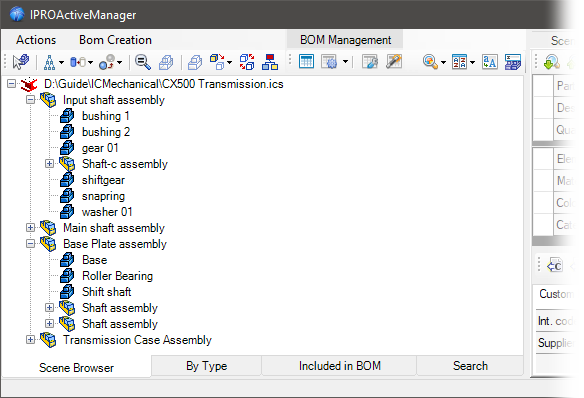This screenshot has width=584, height=398.
Task: Click the aA text case icon
Action: (489, 62)
